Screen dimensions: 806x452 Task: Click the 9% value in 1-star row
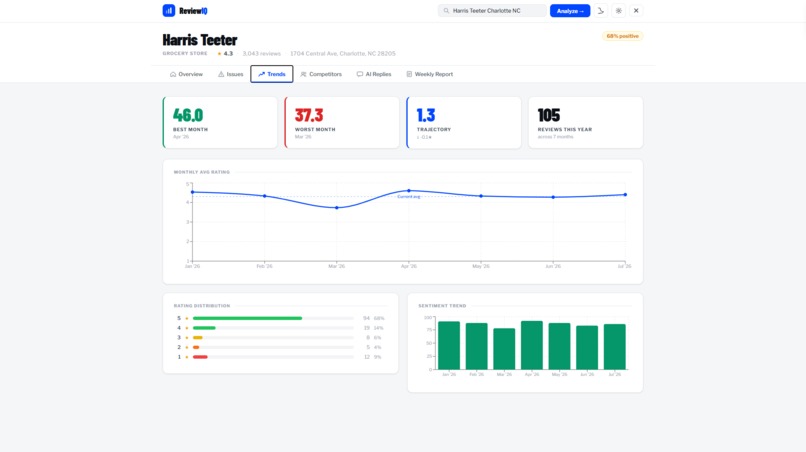[x=378, y=357]
